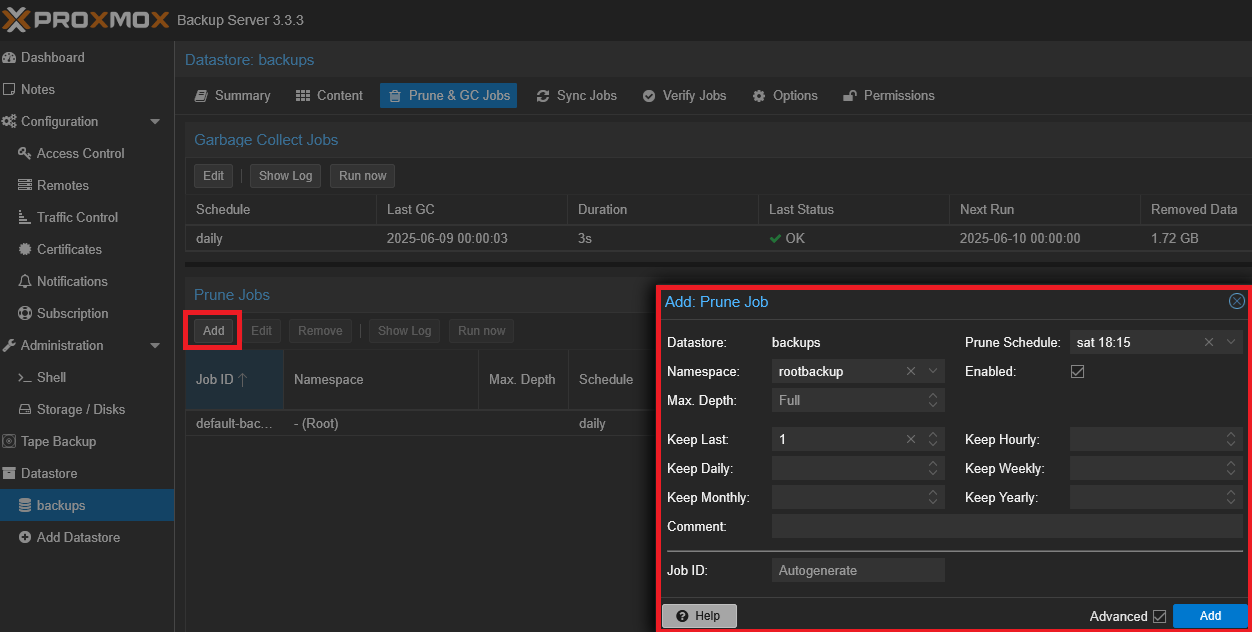The width and height of the screenshot is (1252, 632).
Task: Switch to the Summary tab
Action: [232, 96]
